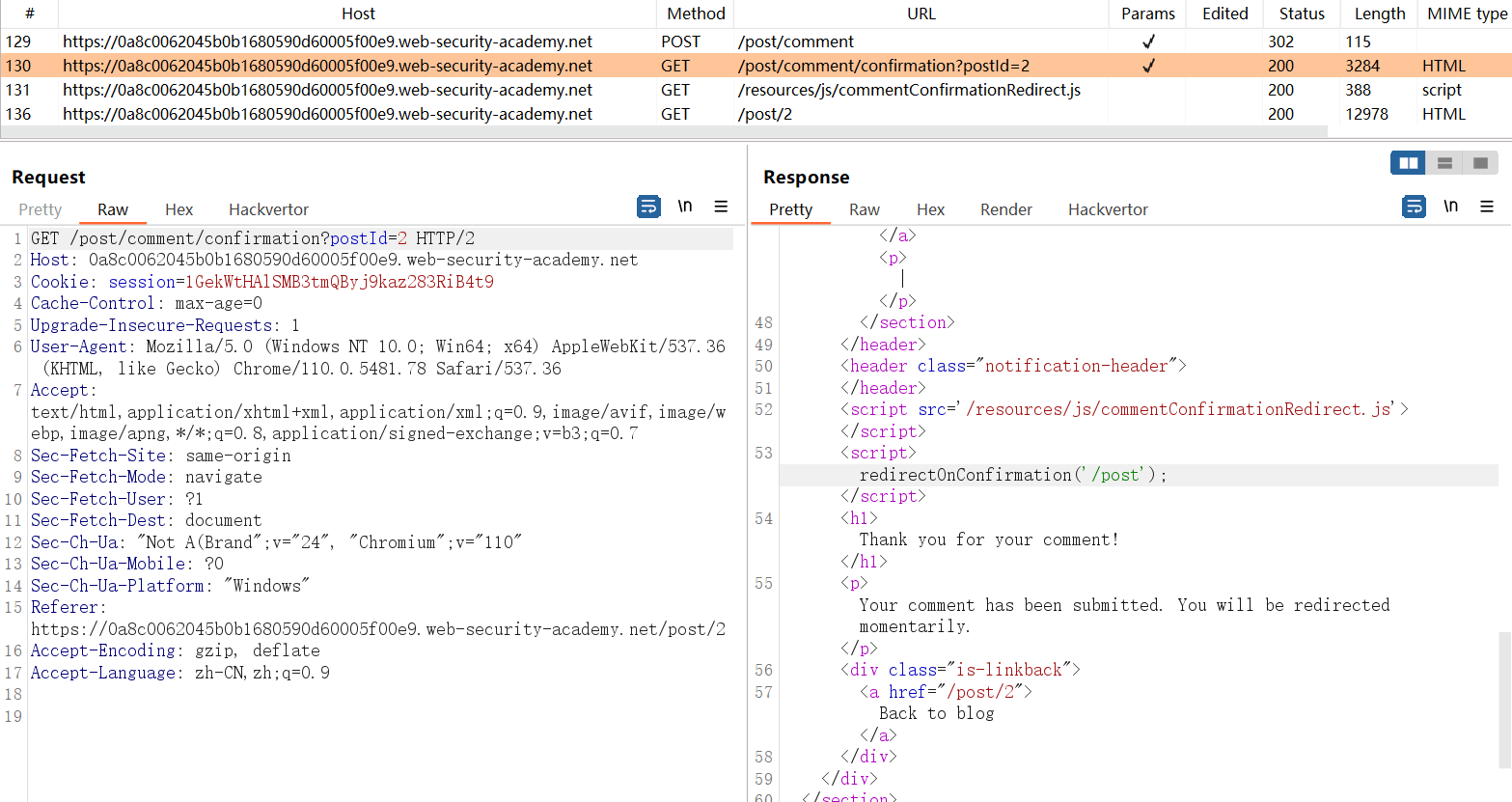1512x802 pixels.
Task: Switch to top-bottom stacked layout view
Action: pyautogui.click(x=1444, y=163)
